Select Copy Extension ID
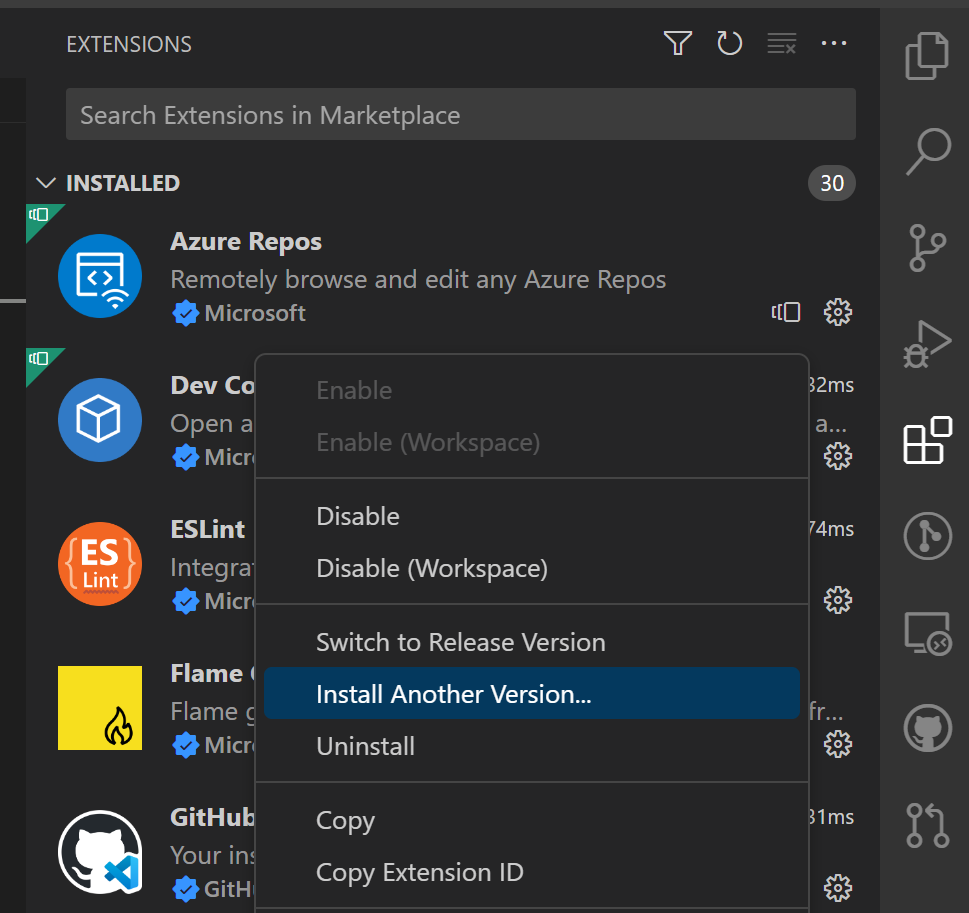This screenshot has width=969, height=913. (419, 872)
